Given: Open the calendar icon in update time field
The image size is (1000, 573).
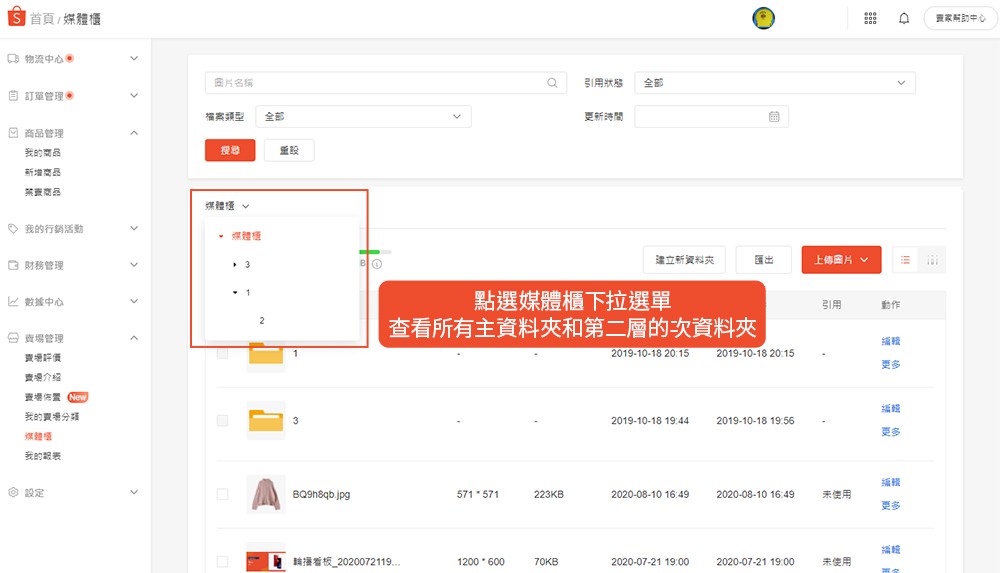Looking at the screenshot, I should [x=774, y=117].
